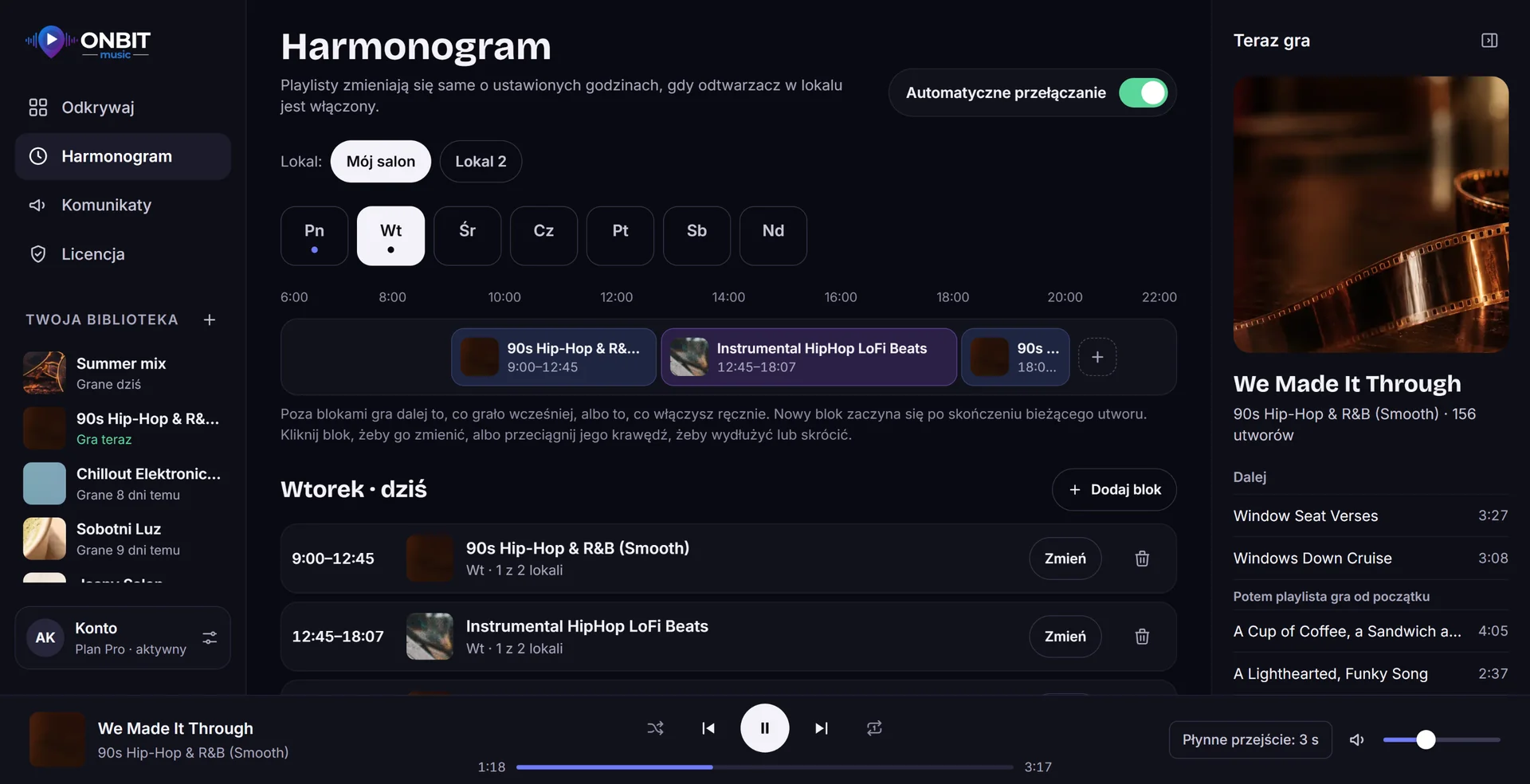This screenshot has height=784, width=1530.
Task: Delete the 12:45–18:07 block
Action: (x=1142, y=637)
